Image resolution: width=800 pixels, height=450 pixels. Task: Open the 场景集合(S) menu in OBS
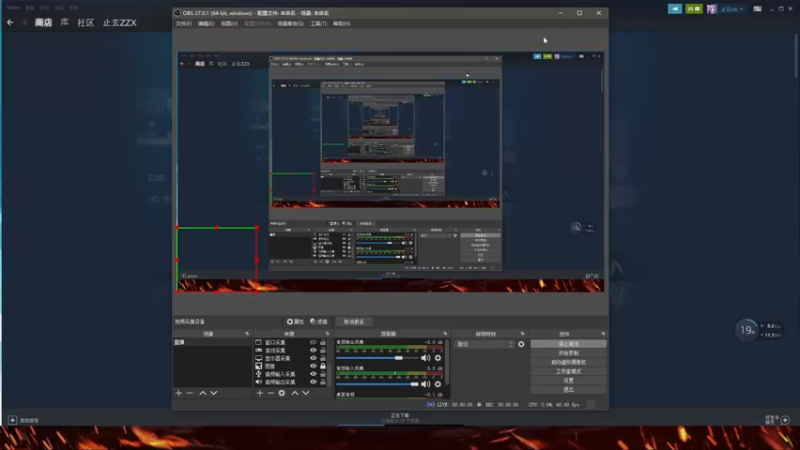[x=290, y=23]
